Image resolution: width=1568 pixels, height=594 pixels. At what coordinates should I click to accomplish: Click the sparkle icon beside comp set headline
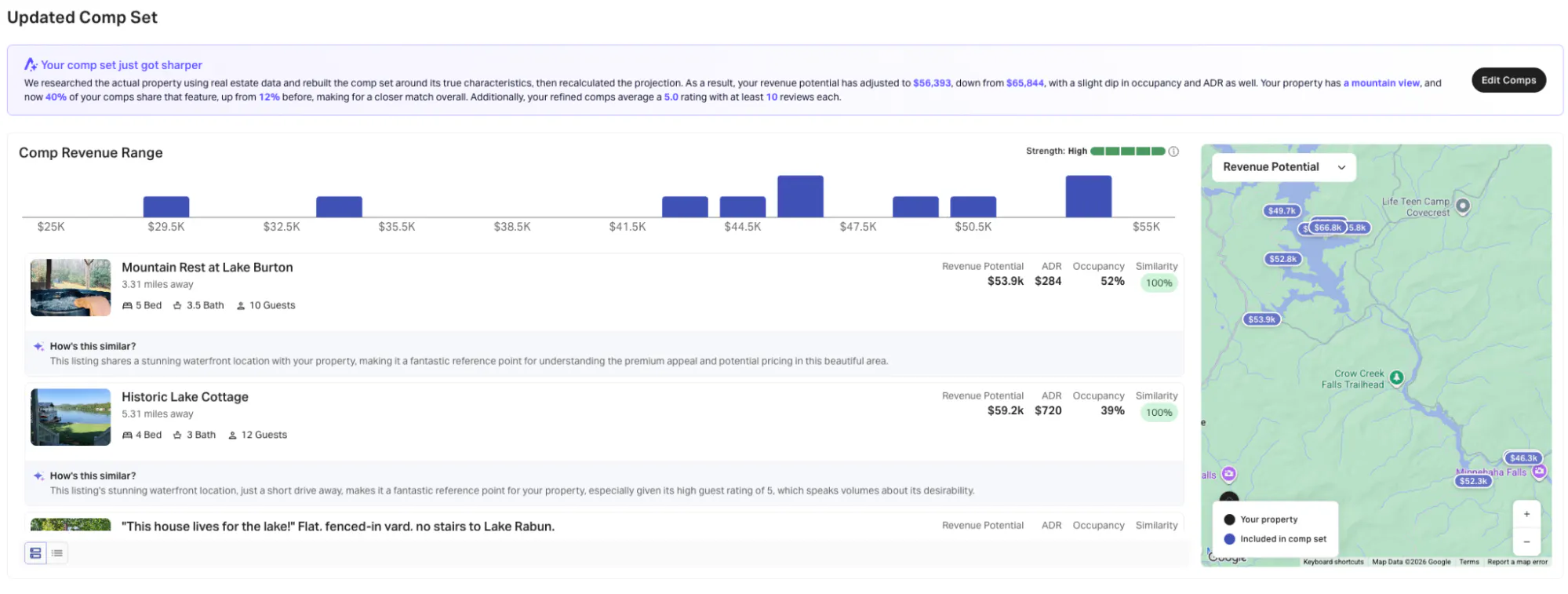point(31,64)
